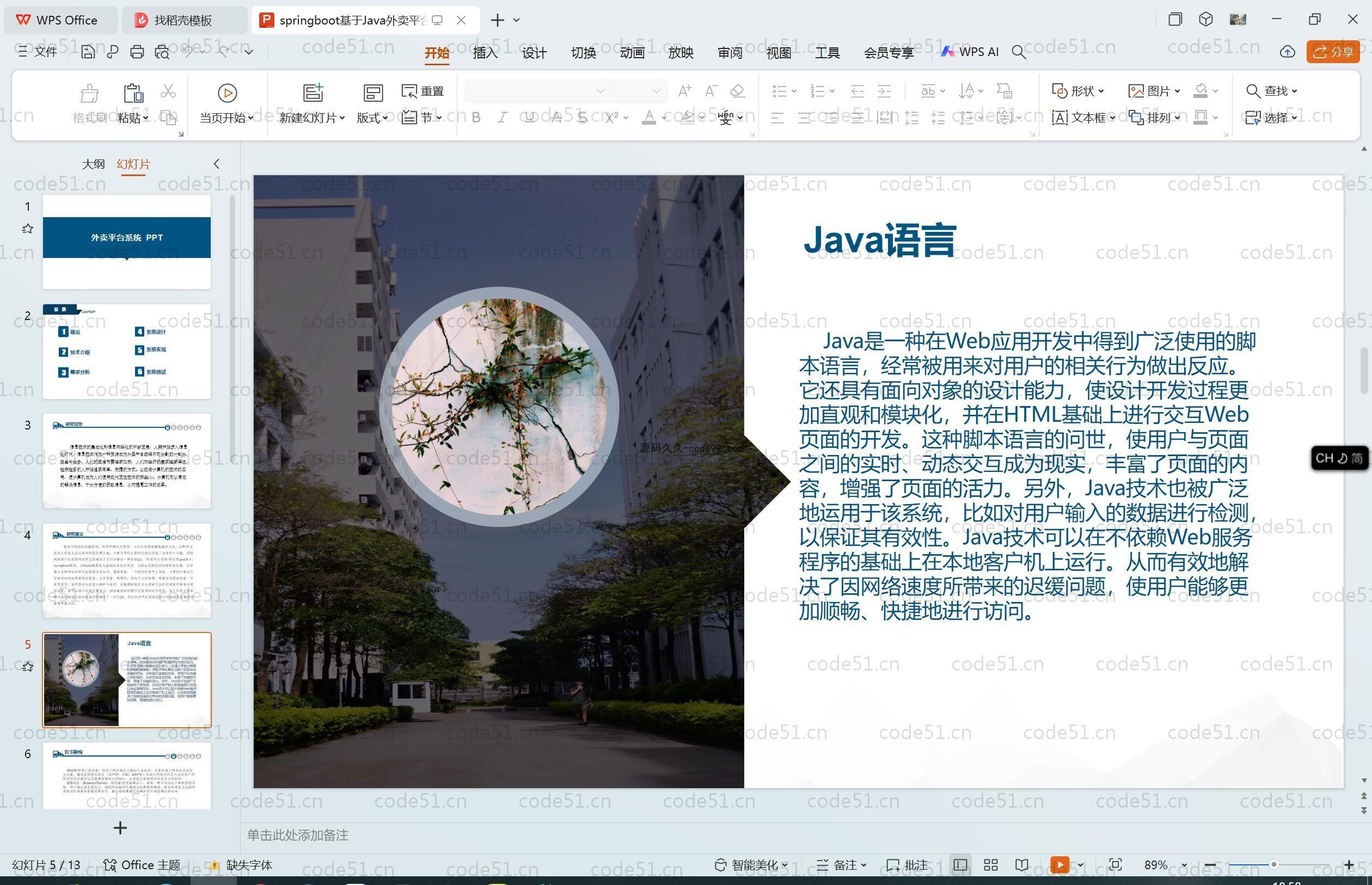Increase font size icon
Screen dimensions: 1372x885
tap(684, 91)
